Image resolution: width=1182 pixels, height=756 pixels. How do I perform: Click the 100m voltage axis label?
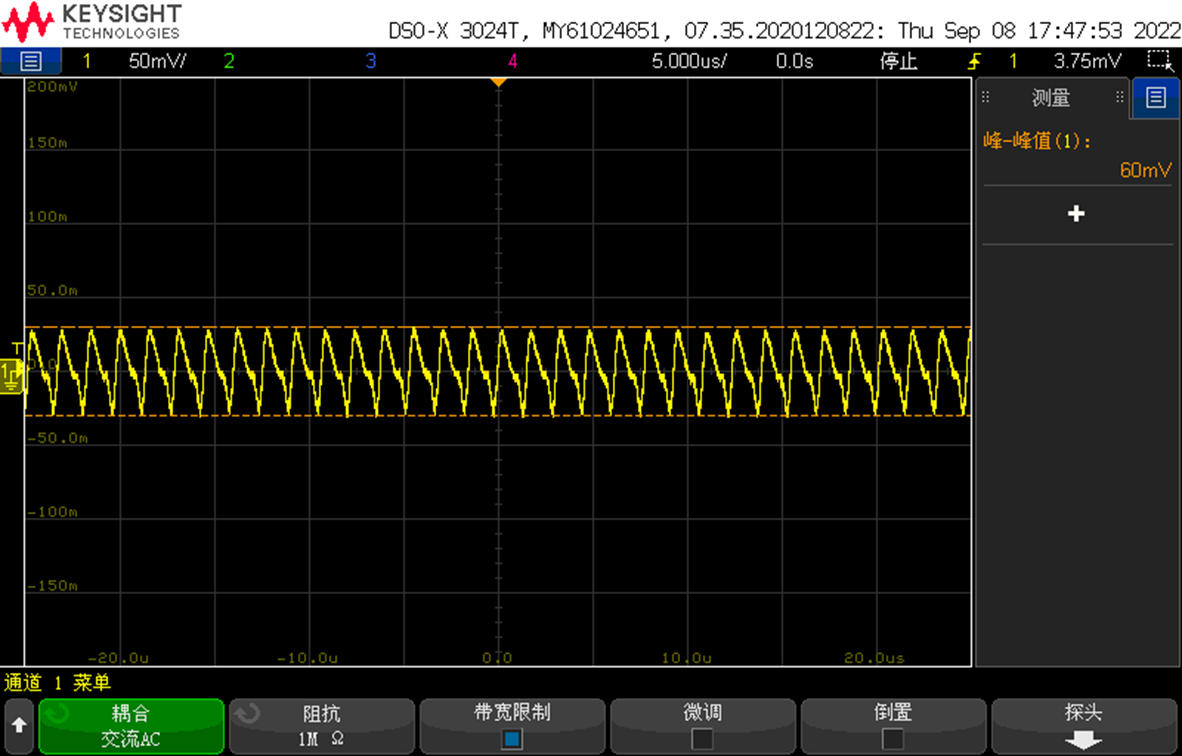[47, 217]
